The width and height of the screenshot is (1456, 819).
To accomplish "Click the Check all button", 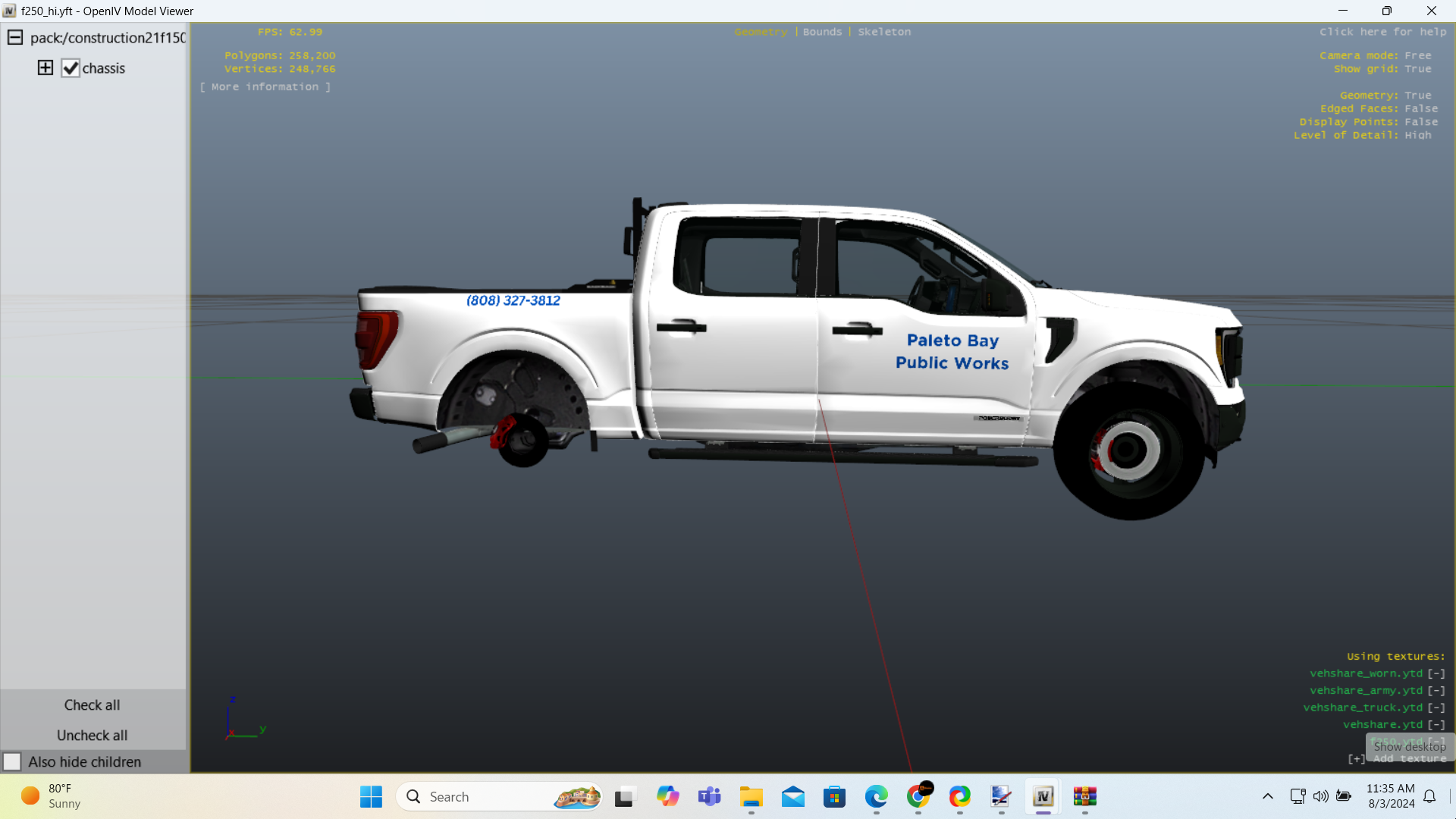I will (92, 705).
